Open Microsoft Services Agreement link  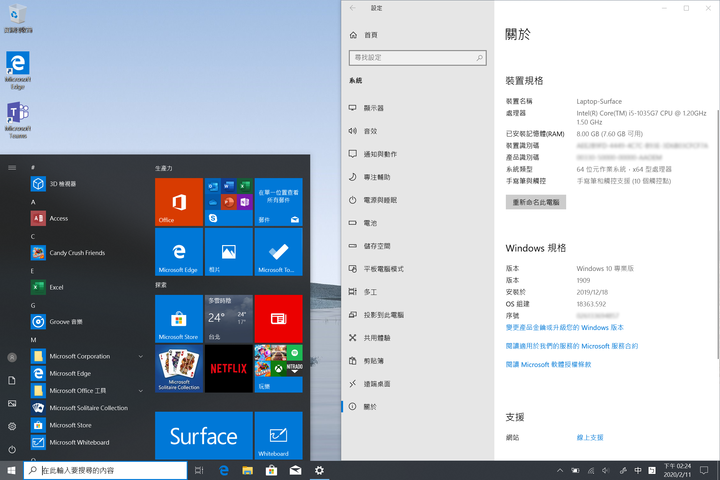tap(572, 346)
